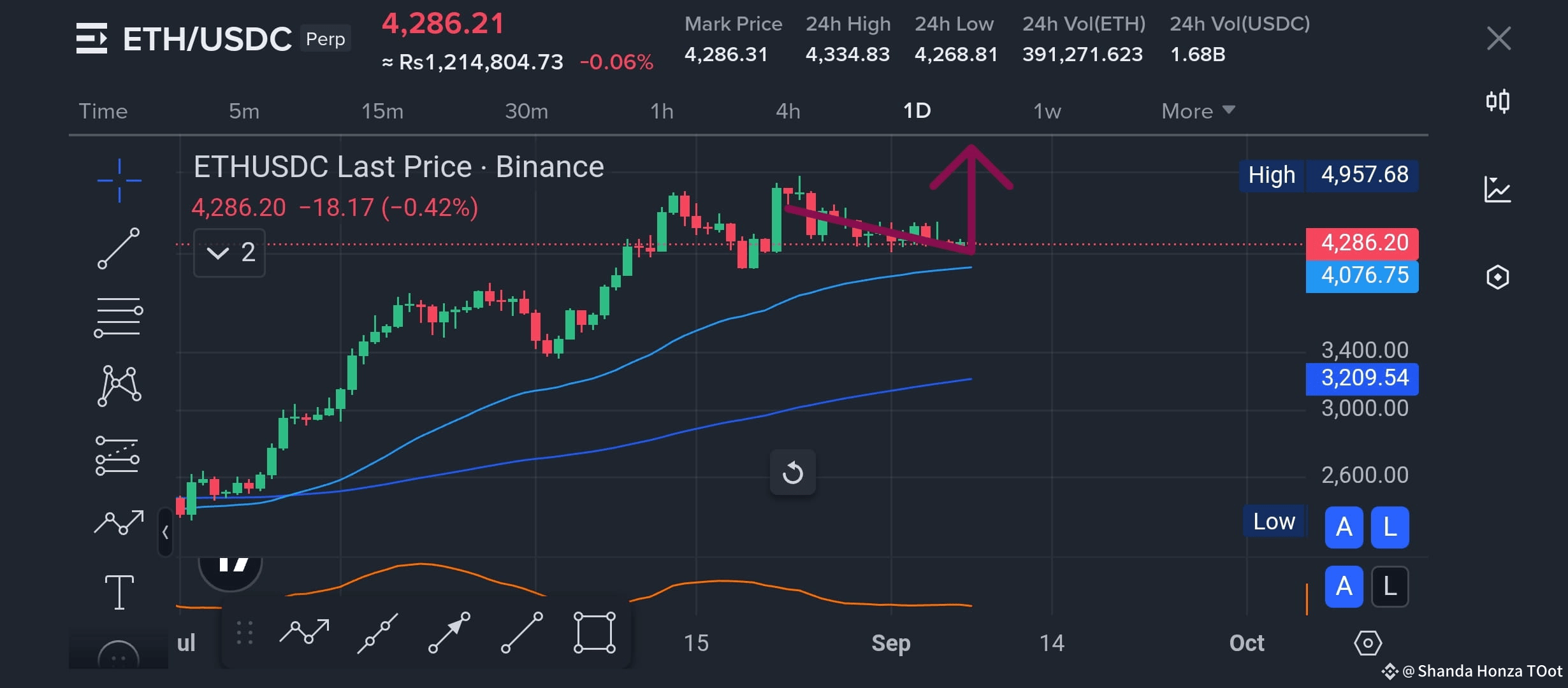Viewport: 1568px width, 688px height.
Task: Select the crosshair cursor tool
Action: tap(119, 181)
